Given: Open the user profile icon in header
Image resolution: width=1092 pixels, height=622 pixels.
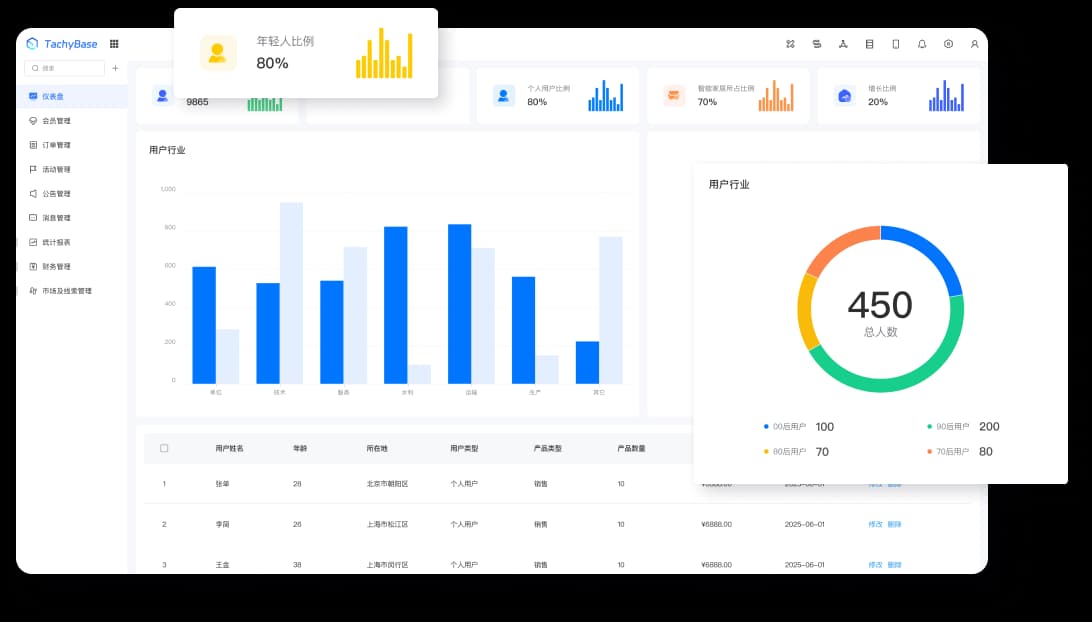Looking at the screenshot, I should [x=974, y=44].
